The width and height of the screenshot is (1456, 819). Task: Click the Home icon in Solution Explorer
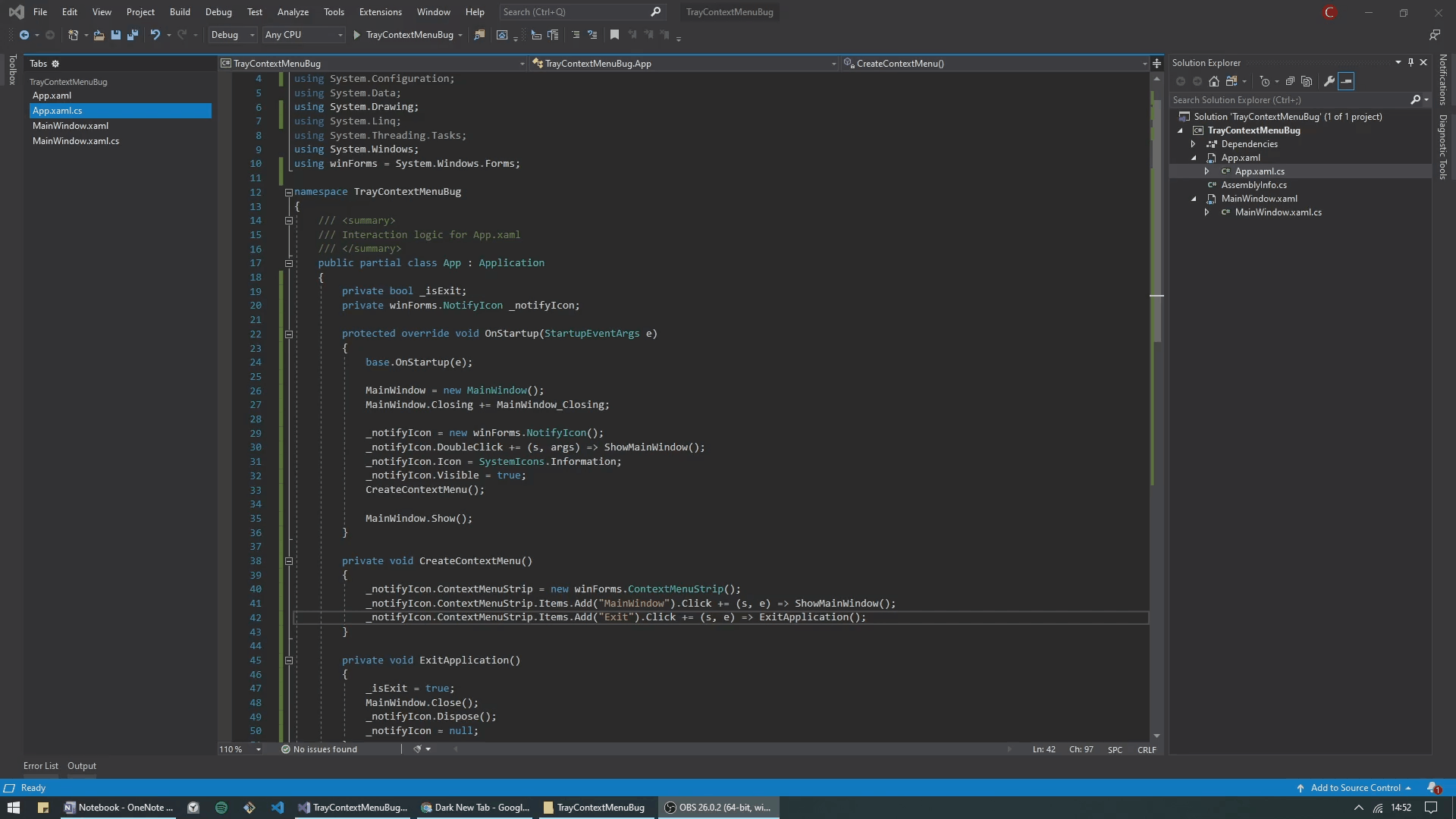click(1214, 81)
